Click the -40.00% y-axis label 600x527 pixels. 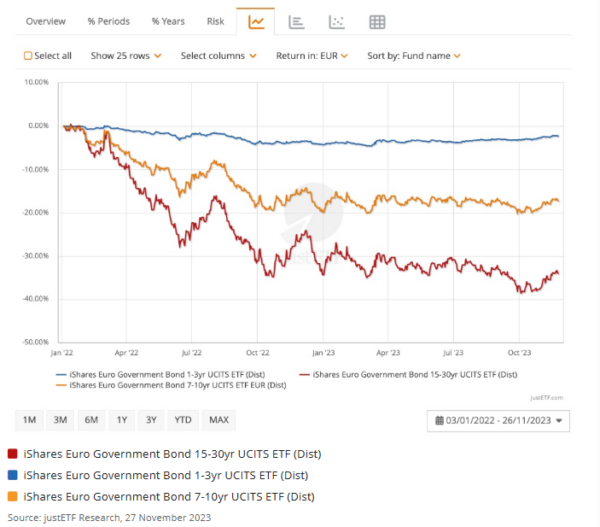click(36, 299)
